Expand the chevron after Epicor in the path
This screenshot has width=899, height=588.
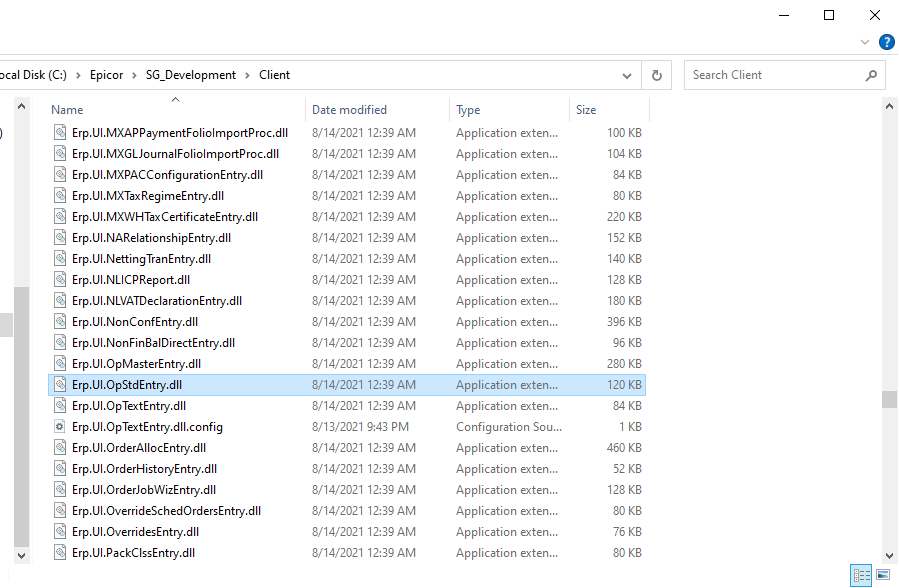(x=134, y=76)
